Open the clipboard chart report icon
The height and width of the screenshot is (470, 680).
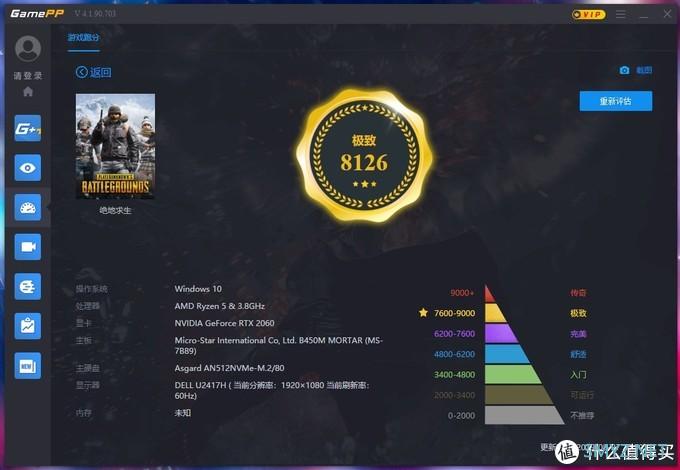[x=28, y=325]
